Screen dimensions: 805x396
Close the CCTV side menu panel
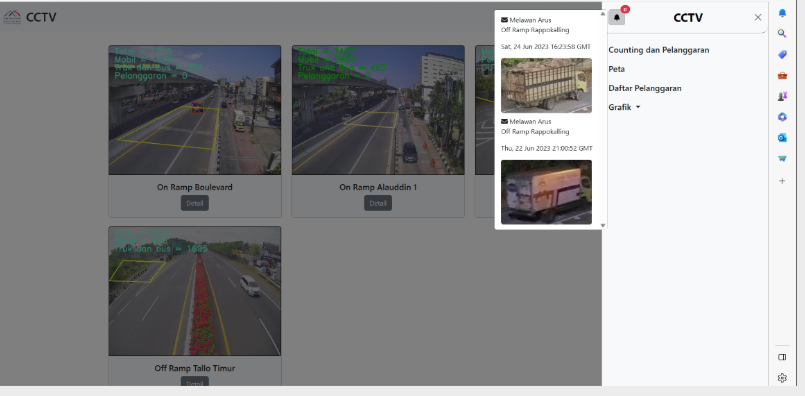pos(758,17)
